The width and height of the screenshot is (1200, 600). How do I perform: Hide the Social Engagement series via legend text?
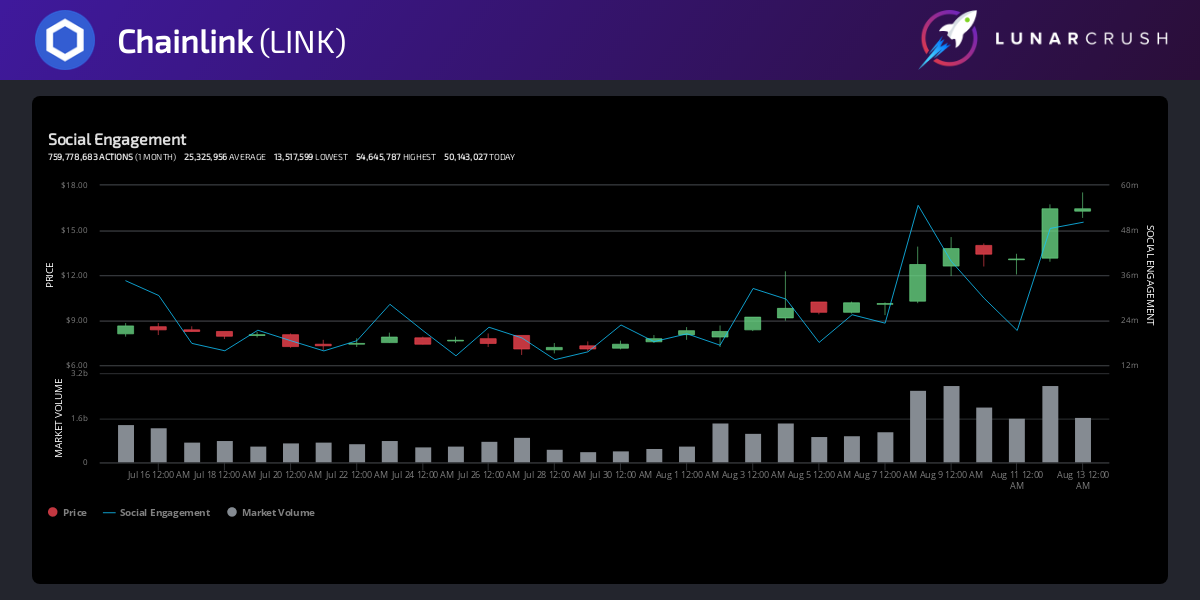(x=165, y=512)
